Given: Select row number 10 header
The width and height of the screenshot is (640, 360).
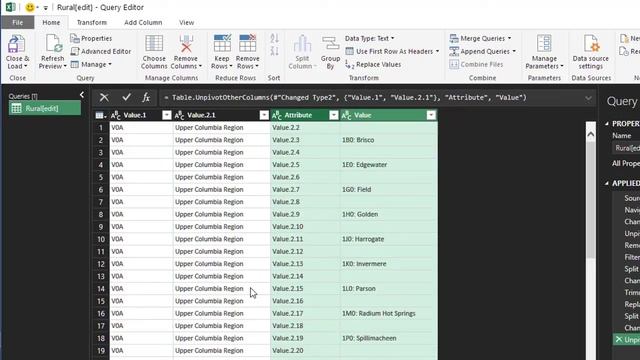Looking at the screenshot, I should [101, 239].
